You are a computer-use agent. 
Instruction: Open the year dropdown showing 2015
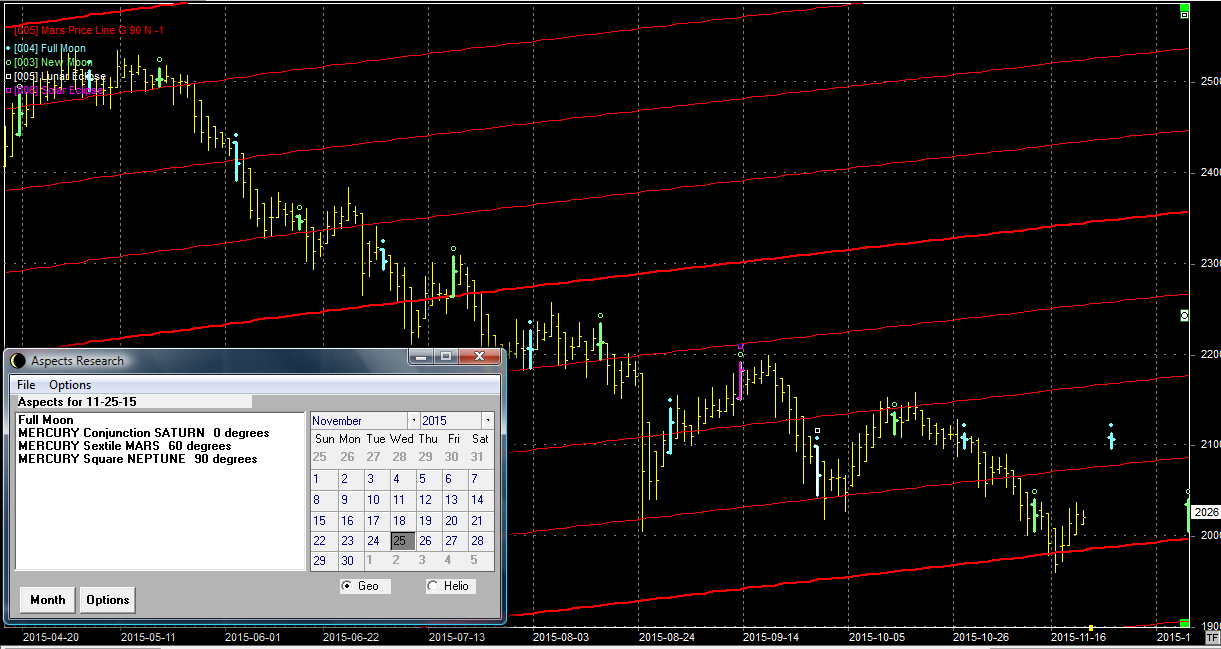click(x=487, y=421)
